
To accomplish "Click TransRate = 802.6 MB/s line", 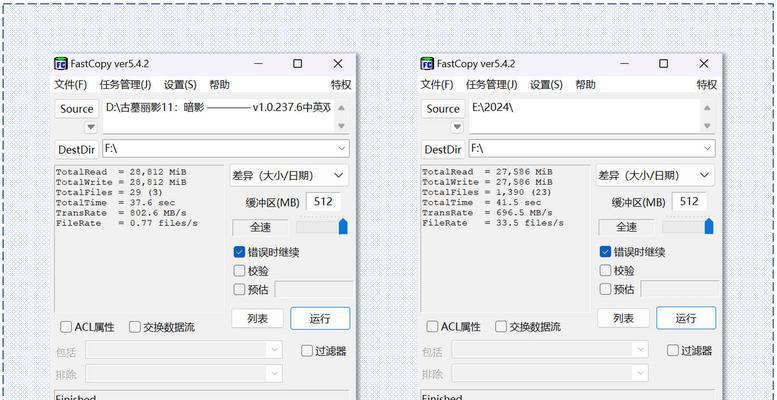I will [x=121, y=213].
